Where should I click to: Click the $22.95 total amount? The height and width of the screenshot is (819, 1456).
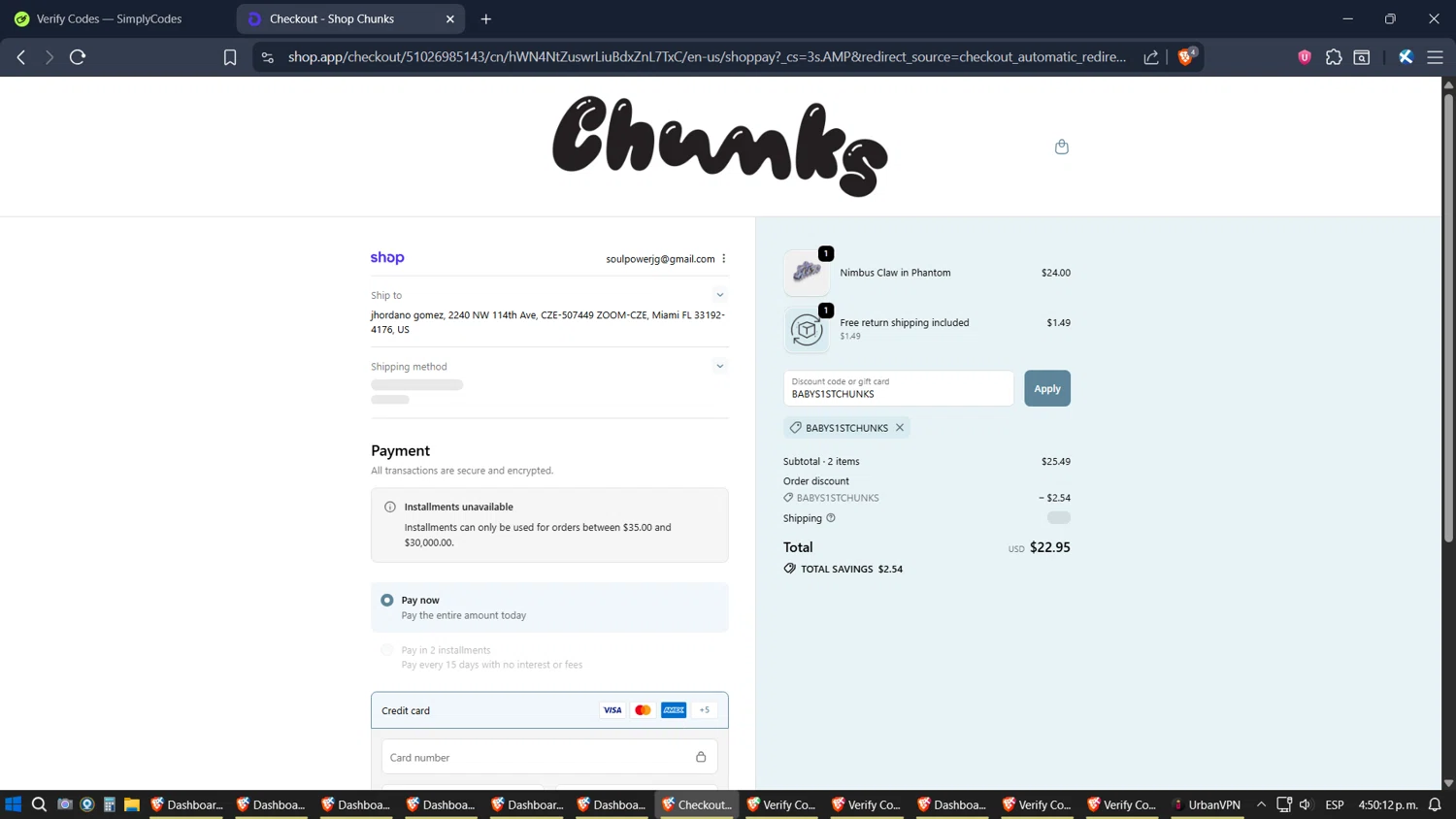click(x=1050, y=547)
